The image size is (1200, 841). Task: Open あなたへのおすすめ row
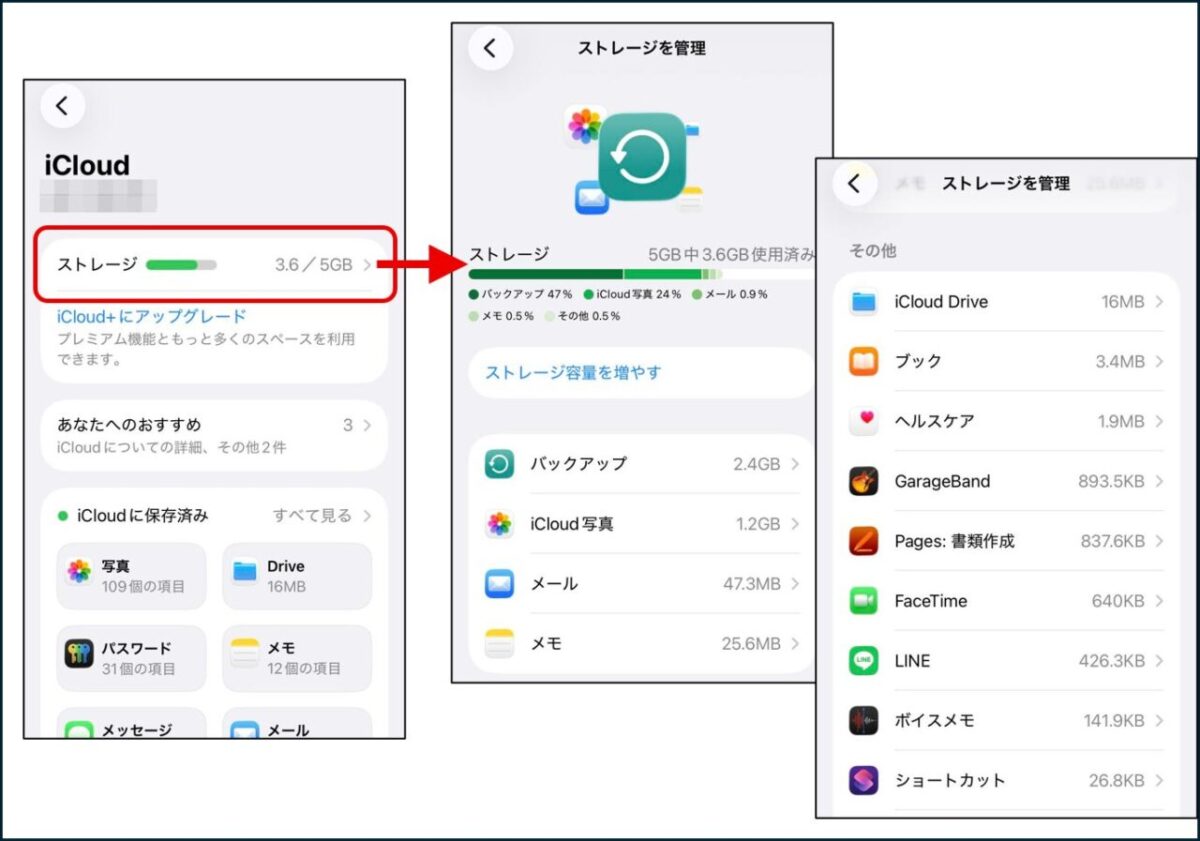pos(215,435)
